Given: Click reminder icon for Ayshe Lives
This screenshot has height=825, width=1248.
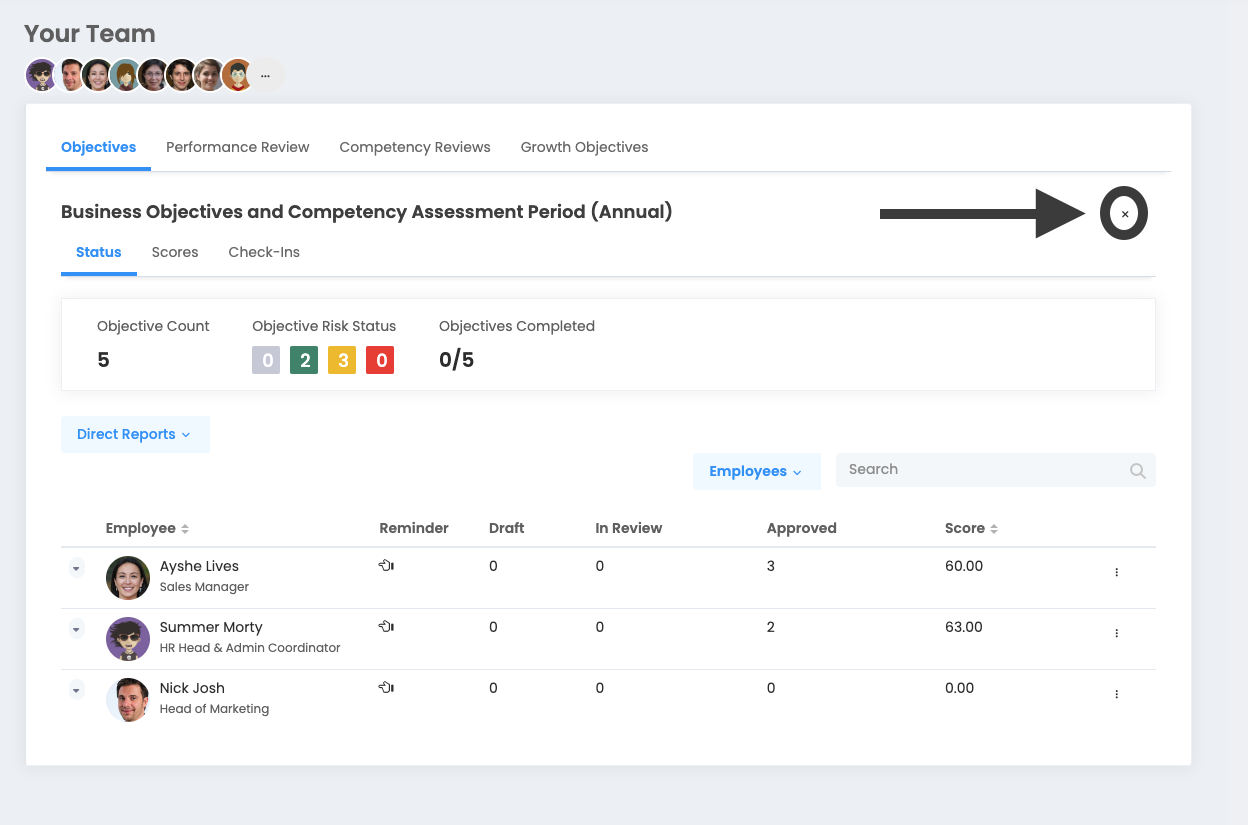Looking at the screenshot, I should pyautogui.click(x=386, y=566).
